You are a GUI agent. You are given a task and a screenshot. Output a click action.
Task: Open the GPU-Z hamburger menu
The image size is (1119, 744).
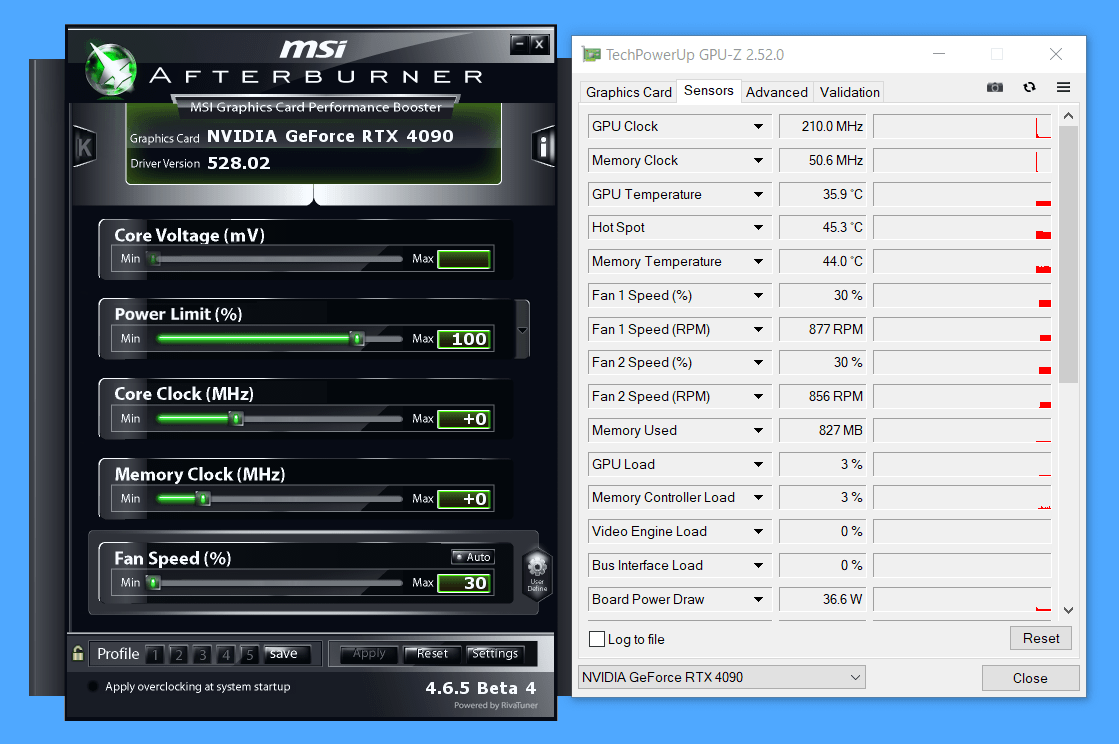1063,87
